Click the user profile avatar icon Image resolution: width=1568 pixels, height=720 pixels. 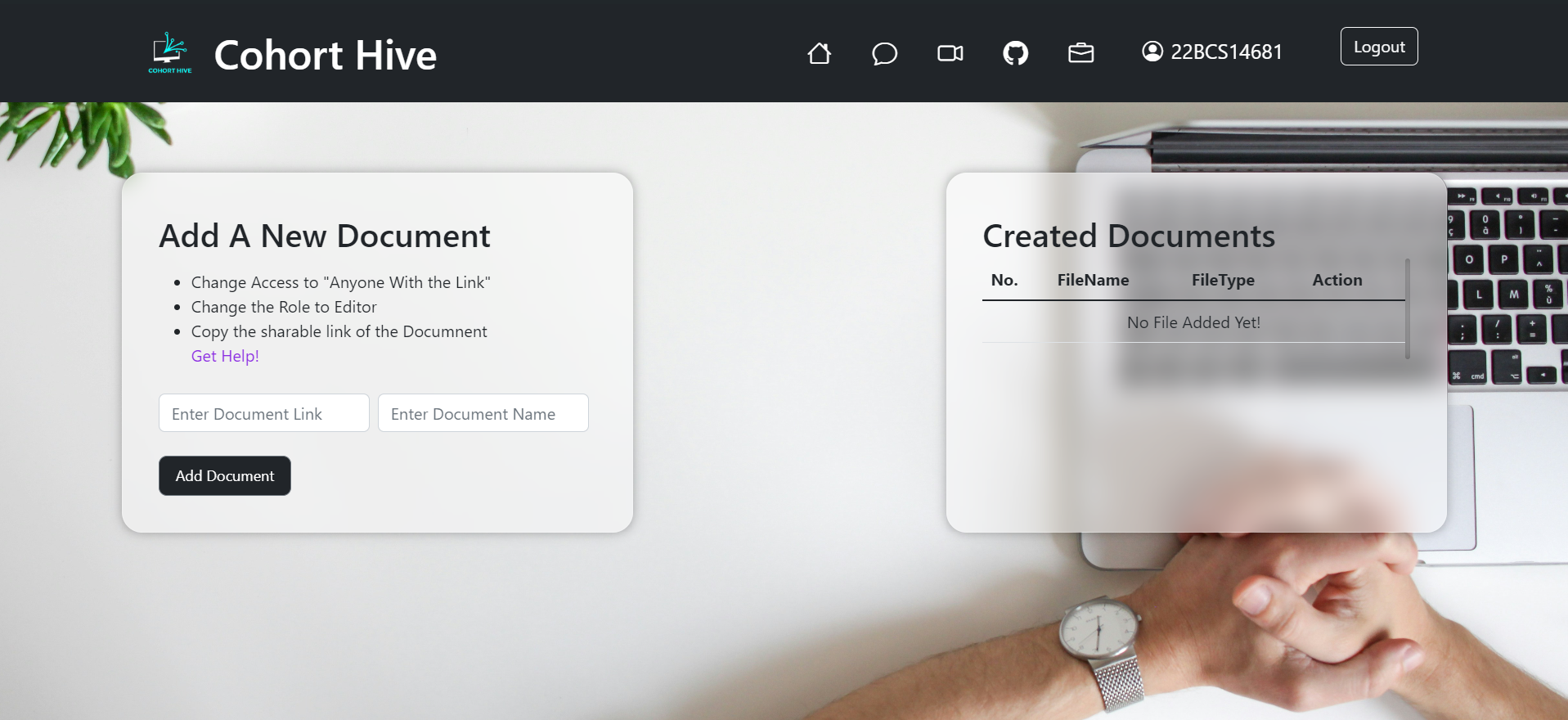click(x=1152, y=52)
